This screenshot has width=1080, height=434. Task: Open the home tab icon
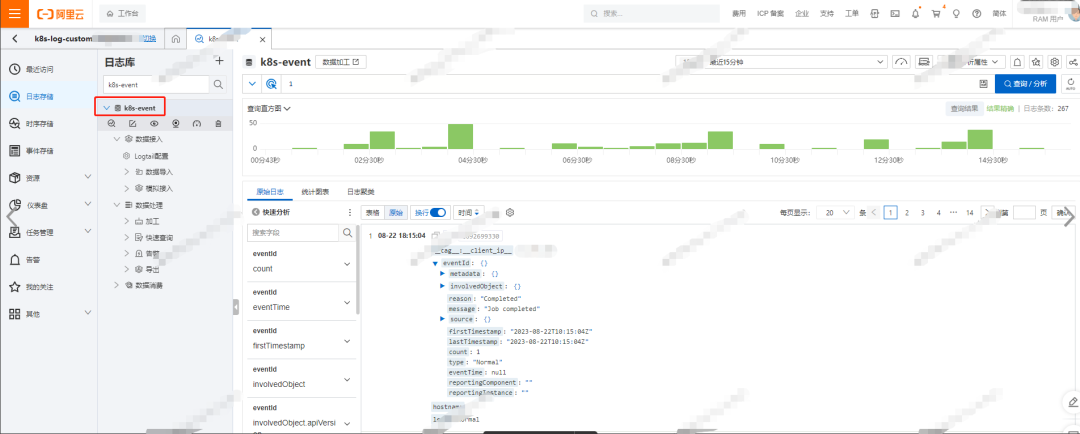[x=176, y=39]
